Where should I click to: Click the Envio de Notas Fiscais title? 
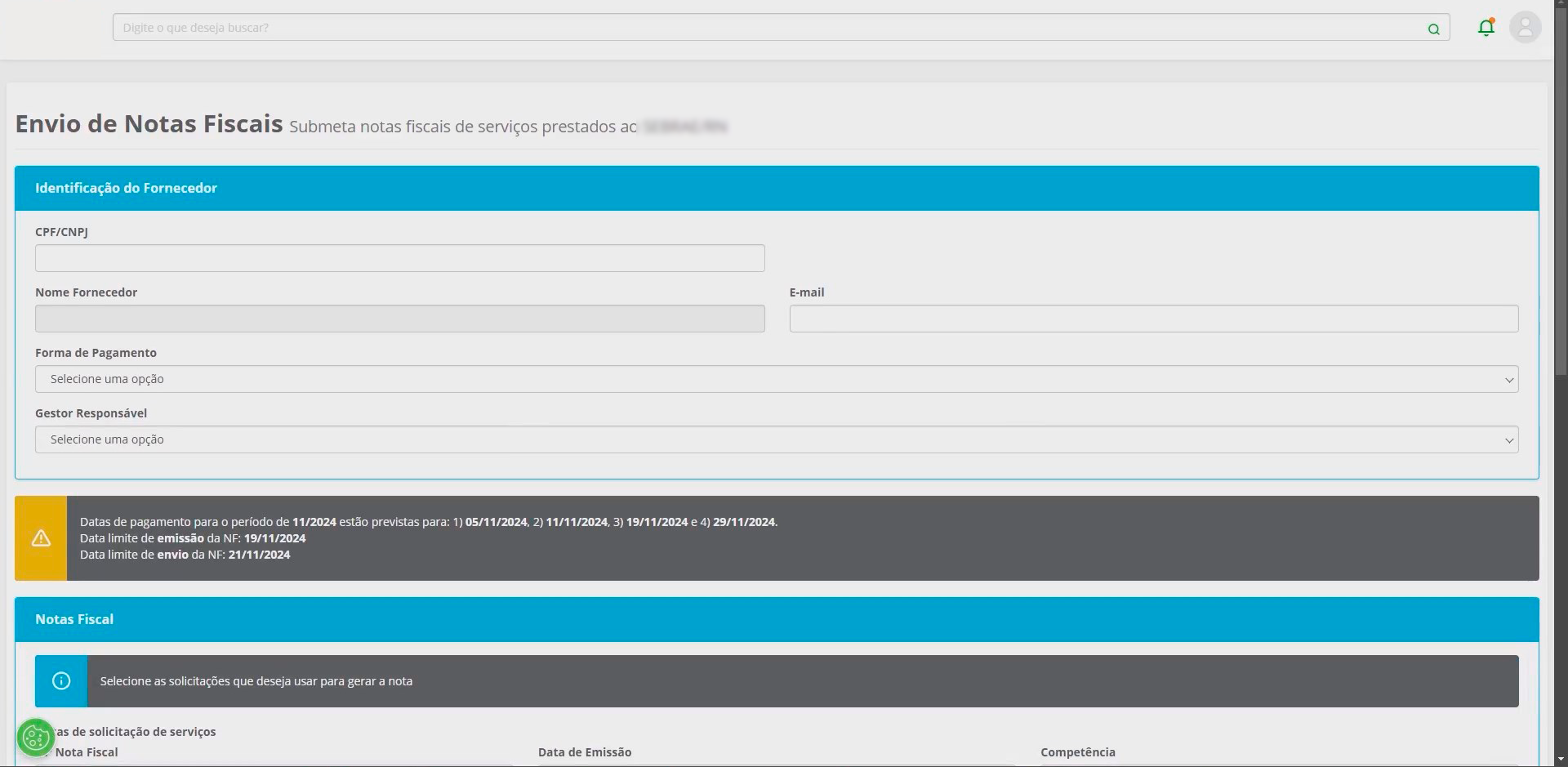click(149, 124)
